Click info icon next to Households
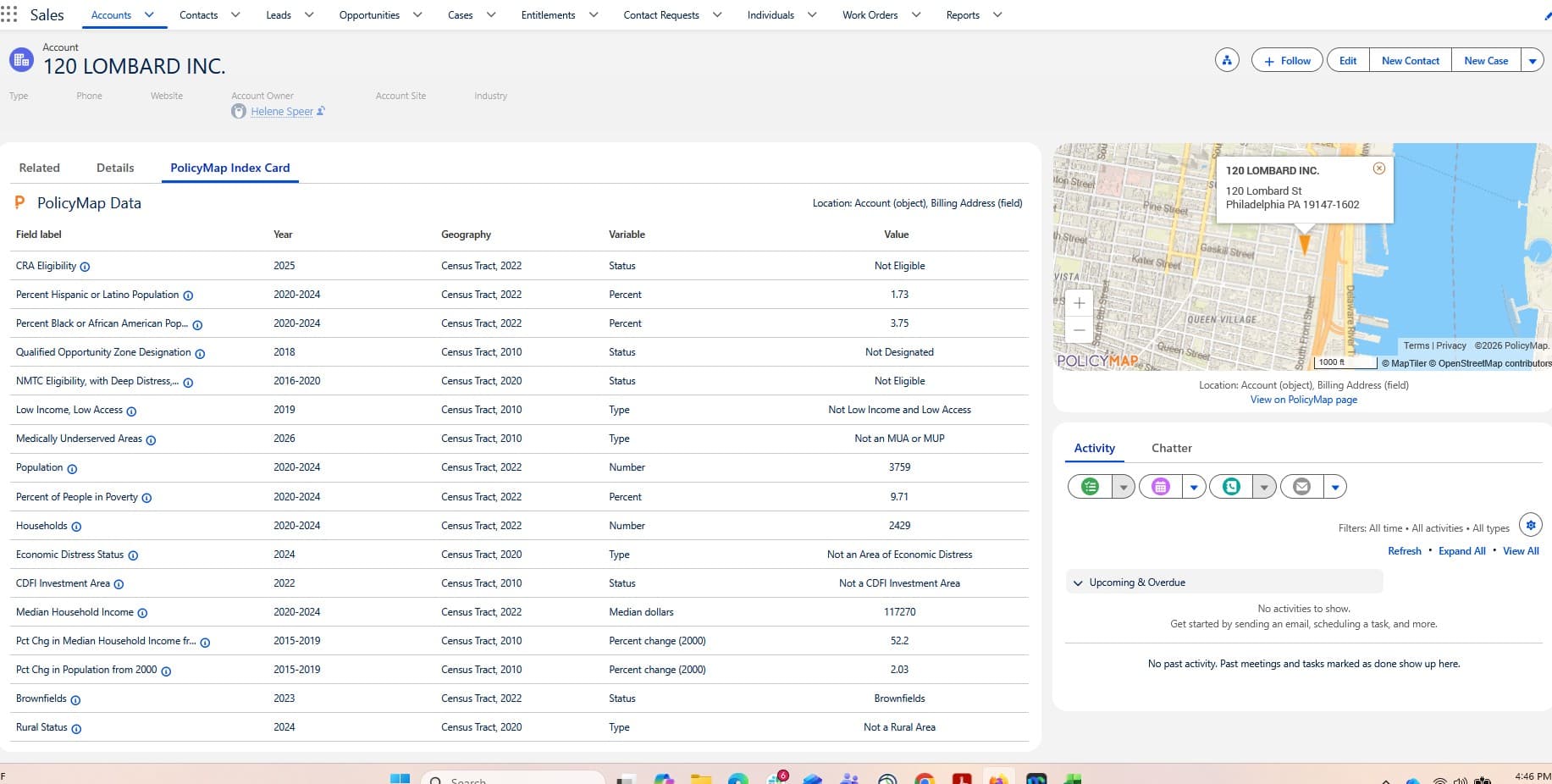 pyautogui.click(x=76, y=527)
